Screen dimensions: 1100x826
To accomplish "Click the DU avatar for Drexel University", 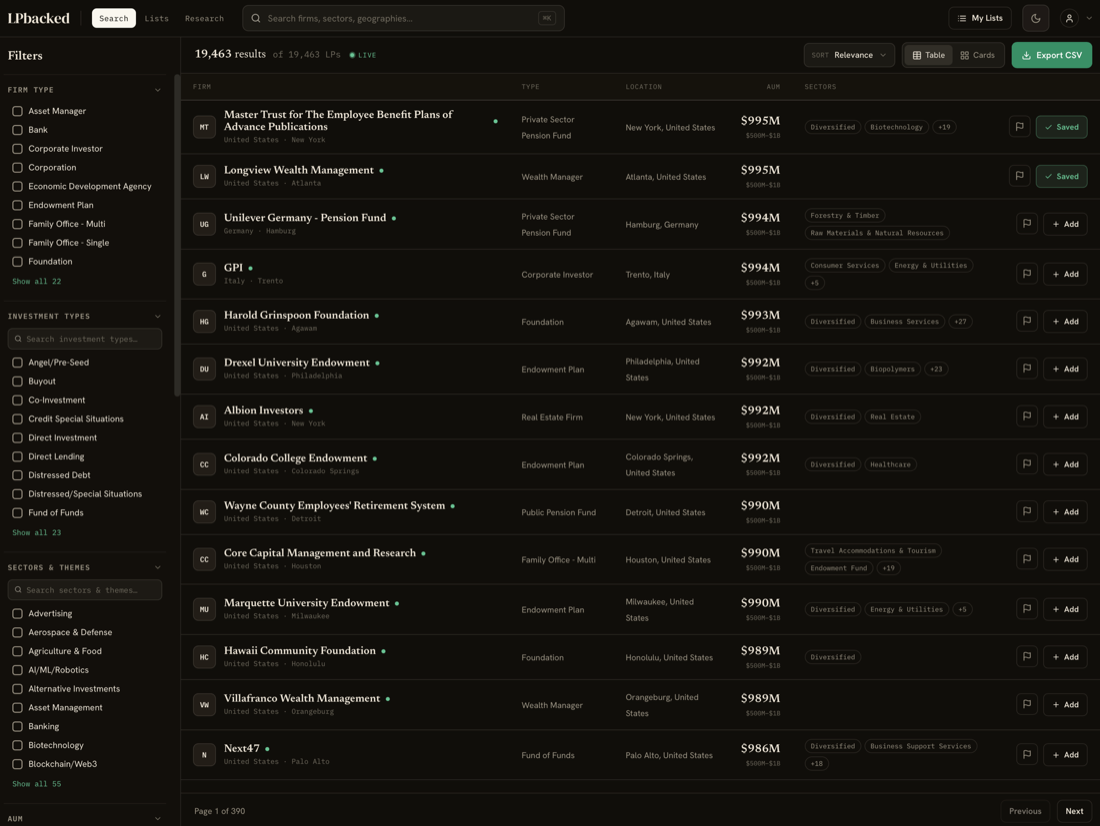I will 204,368.
